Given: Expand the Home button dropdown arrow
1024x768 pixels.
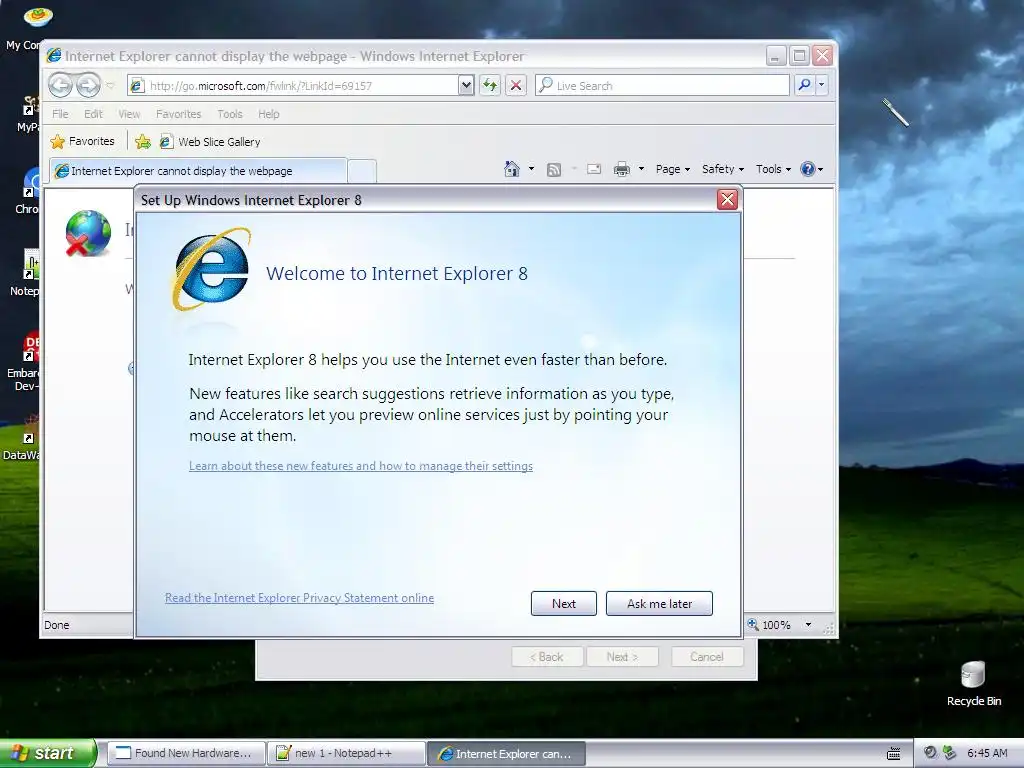Looking at the screenshot, I should pos(531,169).
